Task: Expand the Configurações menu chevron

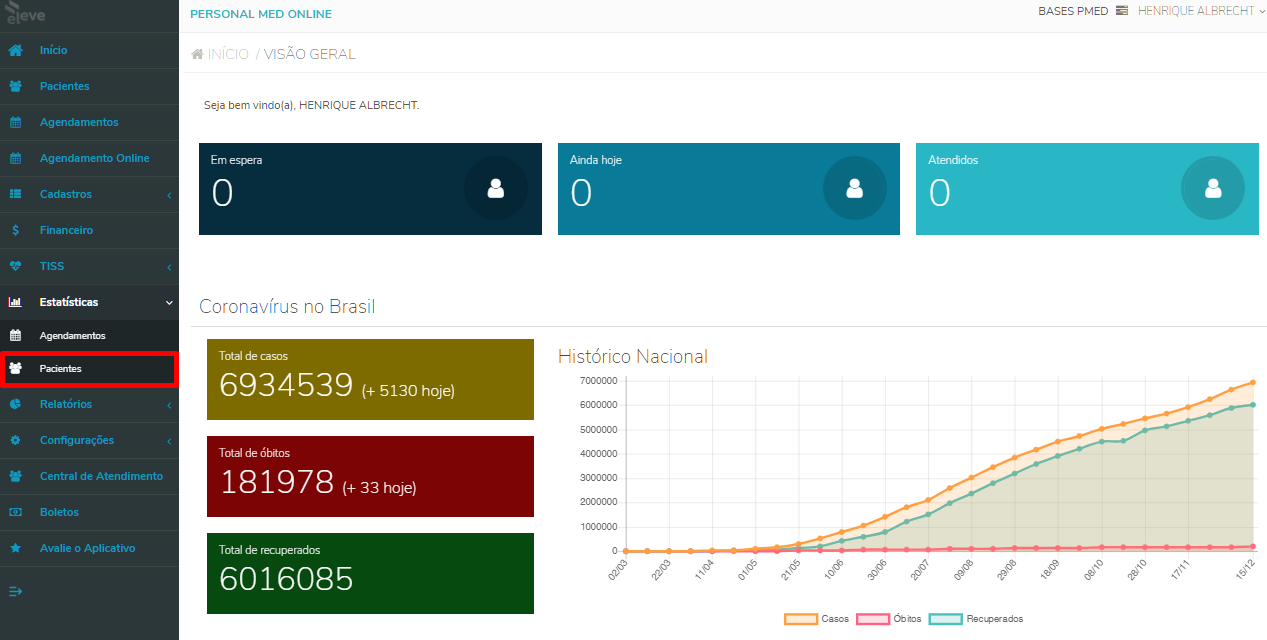Action: 169,441
